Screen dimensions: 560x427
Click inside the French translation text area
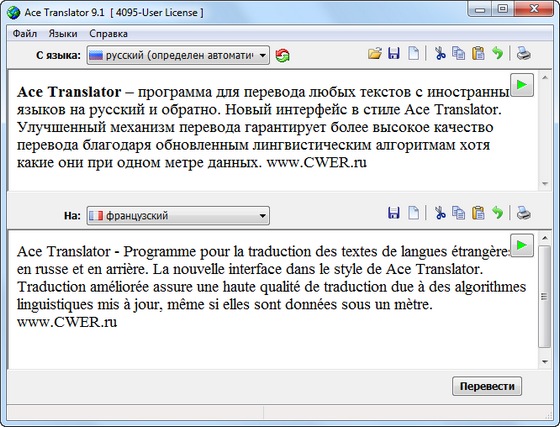click(x=273, y=300)
